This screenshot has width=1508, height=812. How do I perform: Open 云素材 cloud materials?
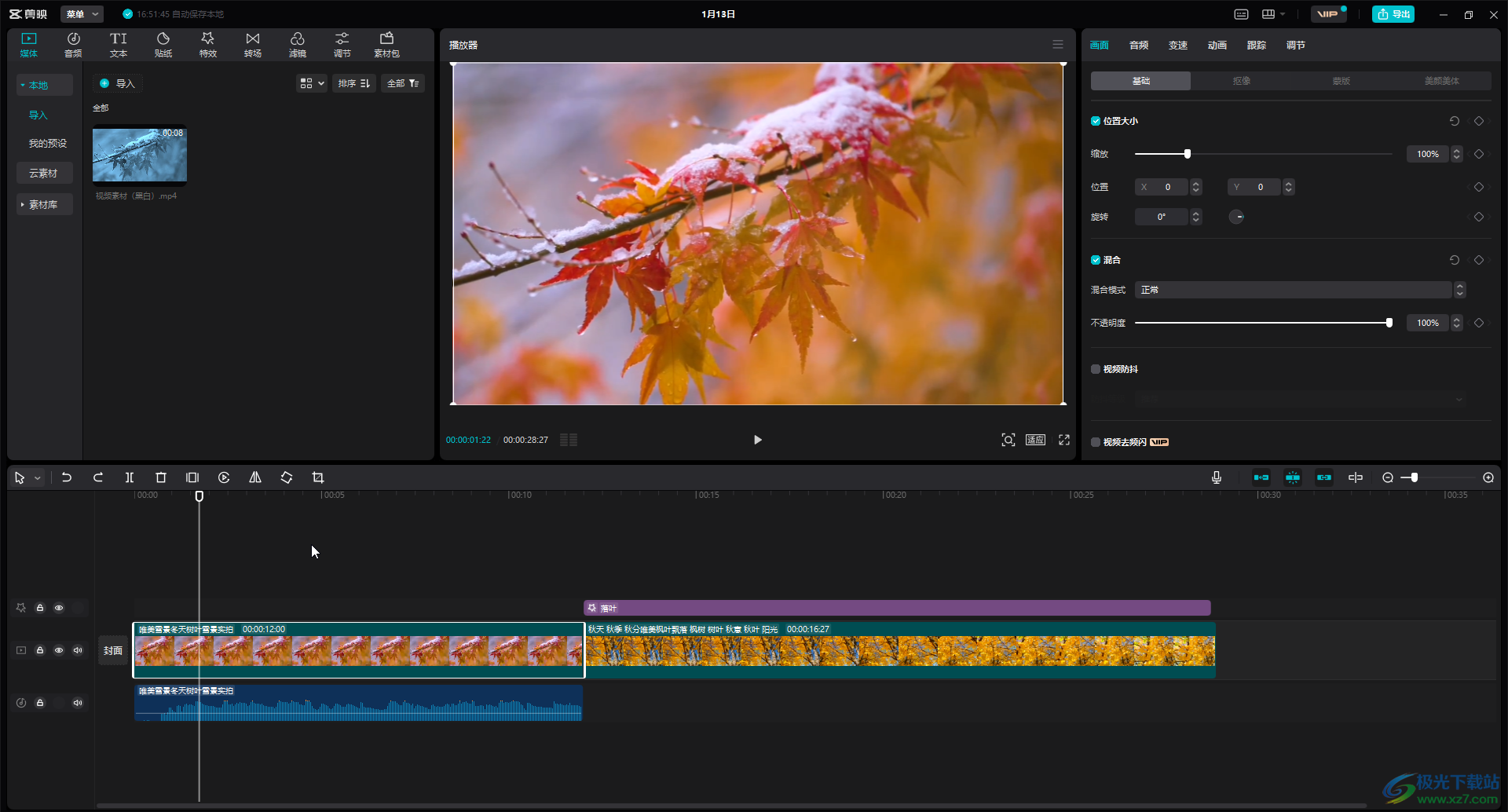(45, 173)
